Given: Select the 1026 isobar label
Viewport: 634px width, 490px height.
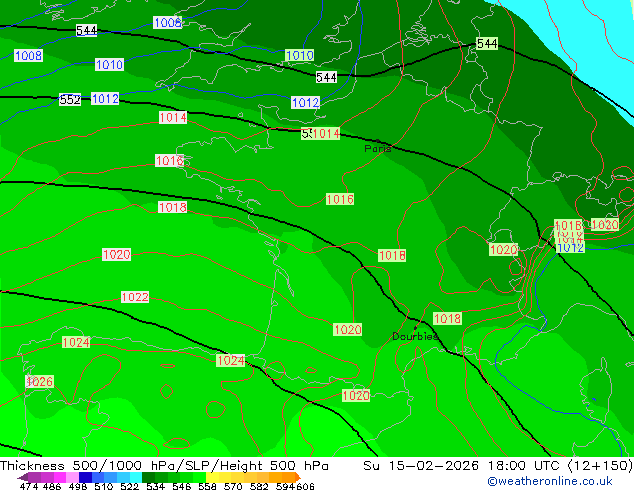Looking at the screenshot, I should [40, 381].
